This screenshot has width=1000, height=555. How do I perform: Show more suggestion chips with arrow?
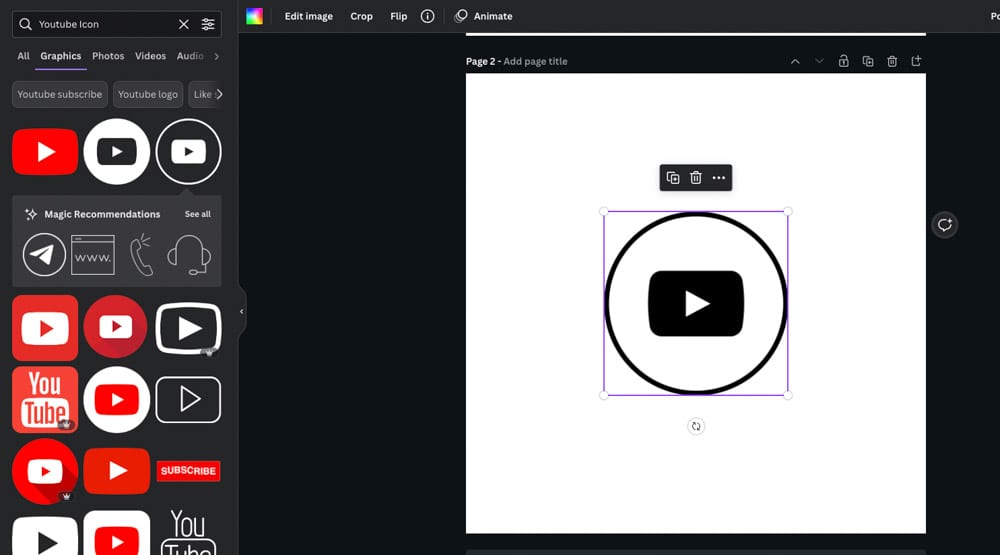[219, 94]
